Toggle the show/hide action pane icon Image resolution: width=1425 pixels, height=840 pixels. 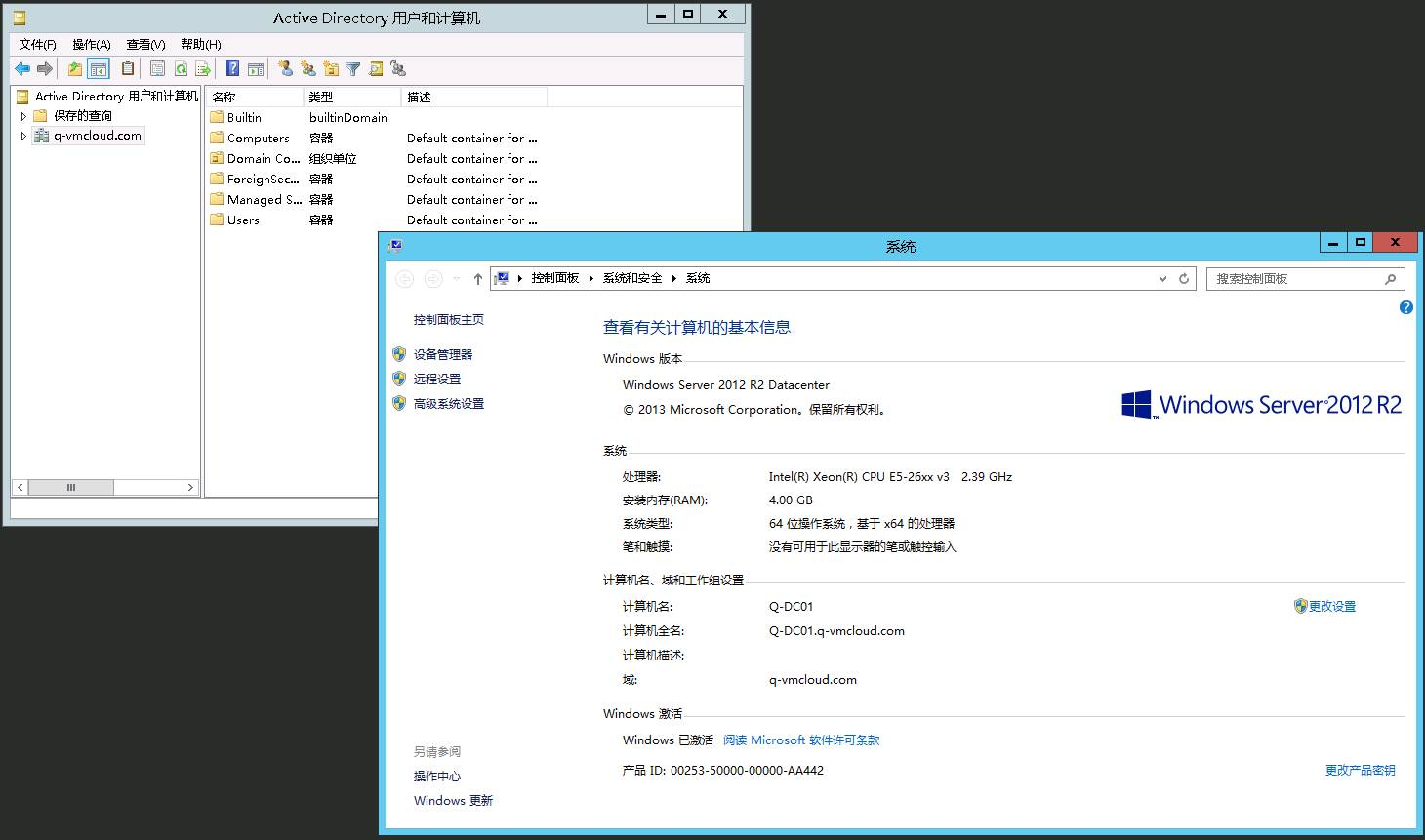pos(256,69)
